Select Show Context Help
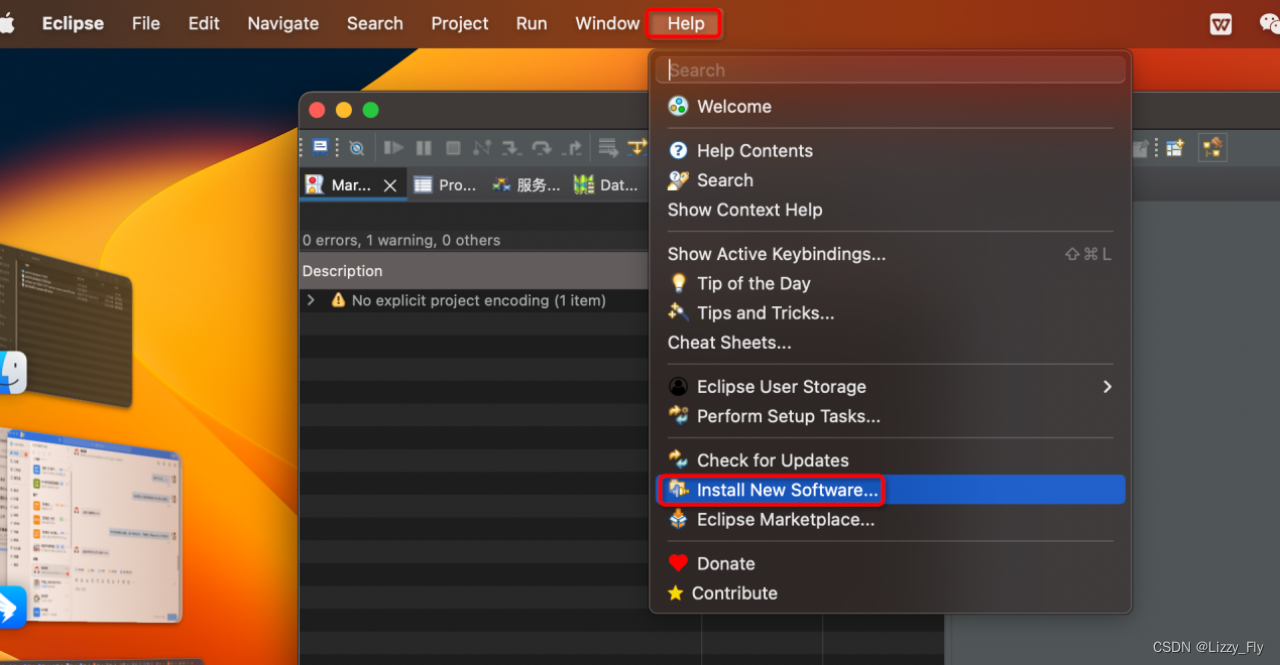The height and width of the screenshot is (665, 1280). [x=890, y=210]
